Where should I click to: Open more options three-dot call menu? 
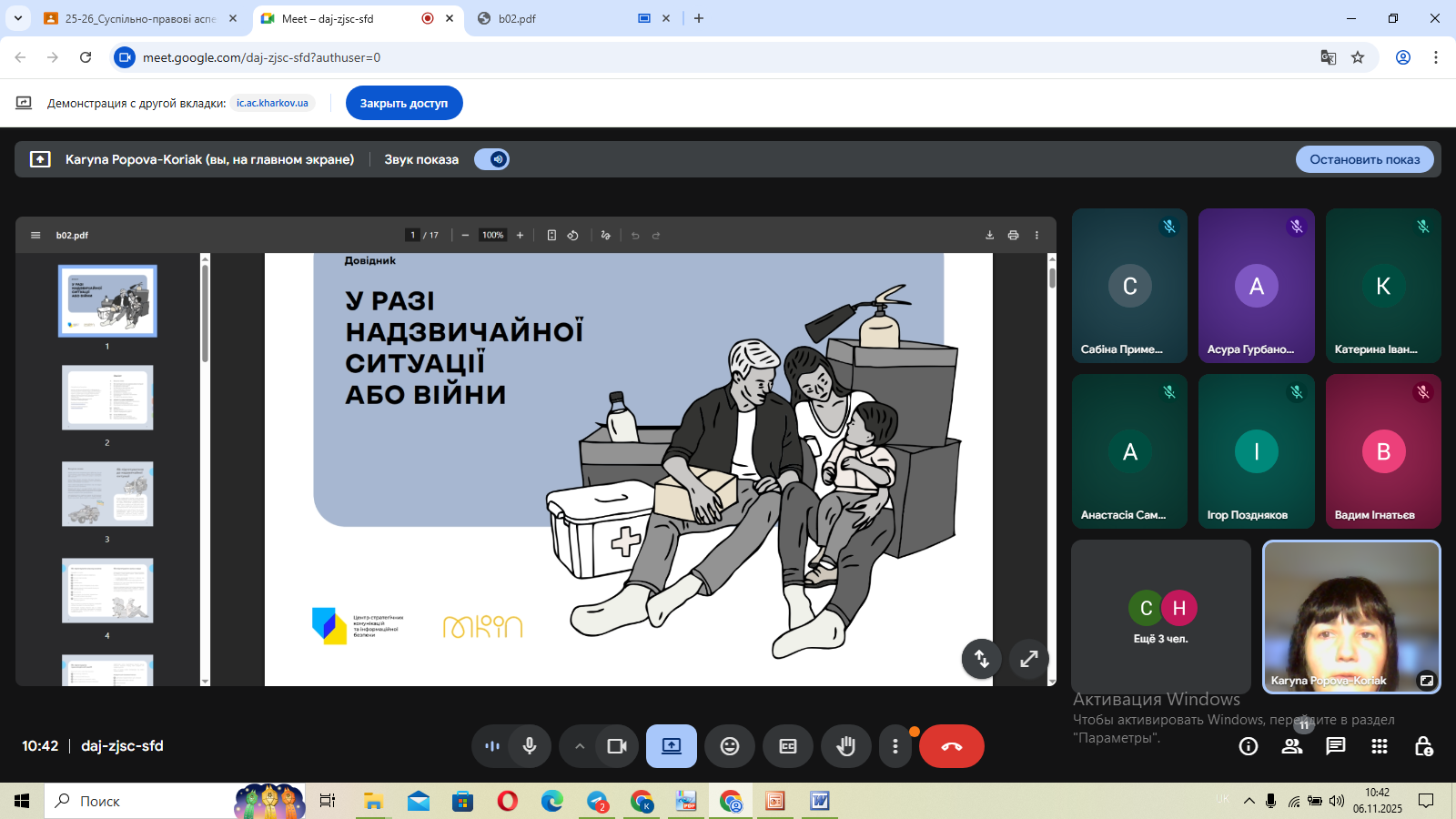coord(895,746)
